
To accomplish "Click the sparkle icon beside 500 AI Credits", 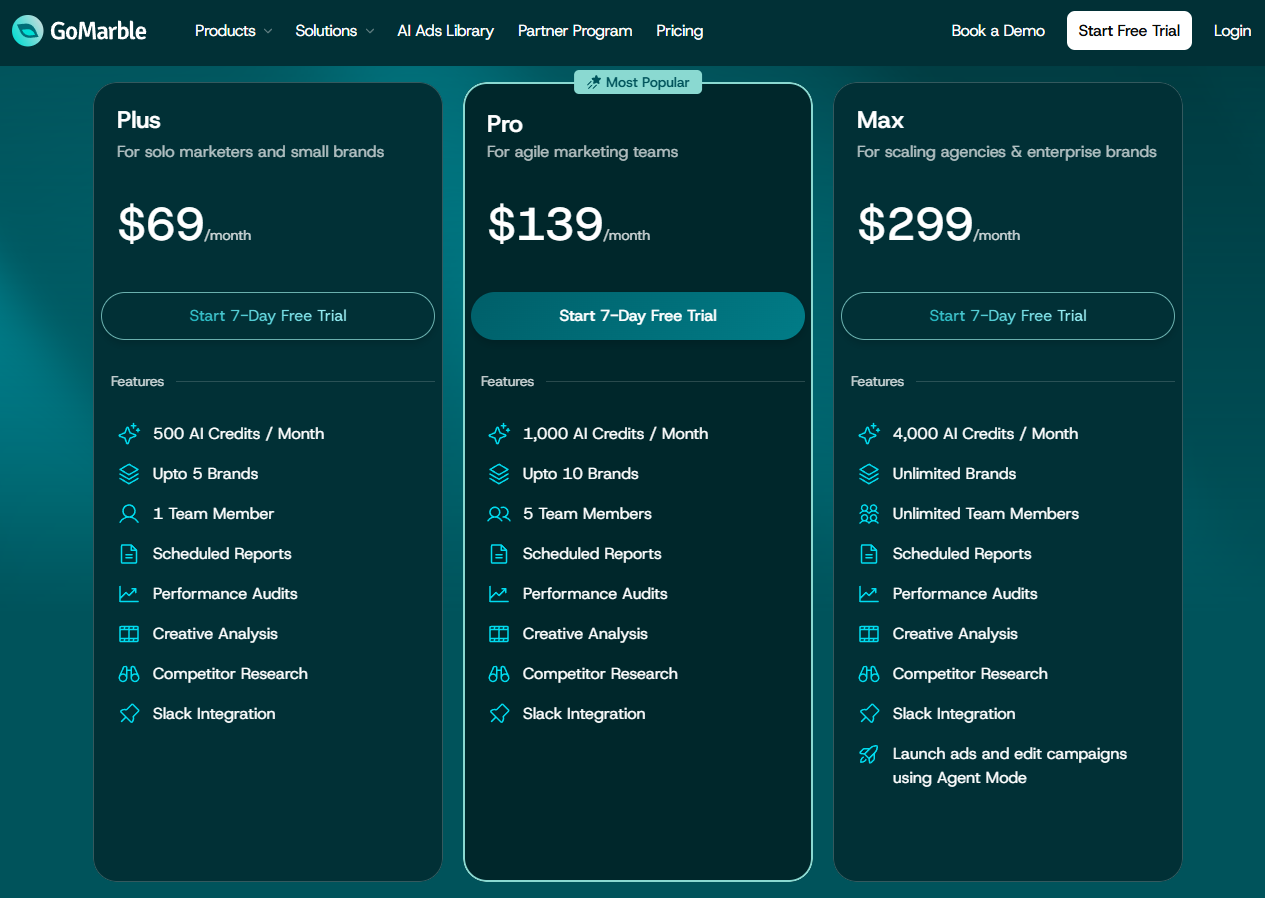I will pos(129,434).
